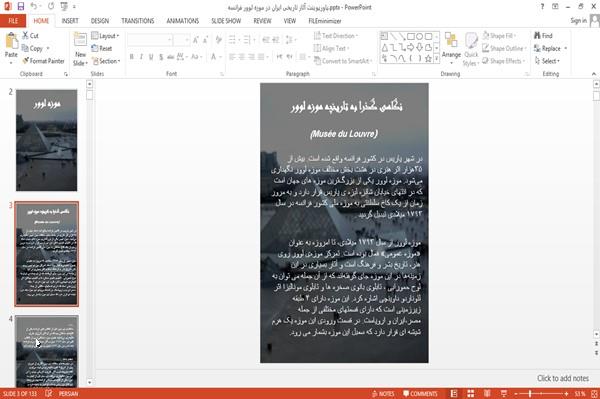Viewport: 600px width, 399px height.
Task: Click Sign in link at top right
Action: 578,21
